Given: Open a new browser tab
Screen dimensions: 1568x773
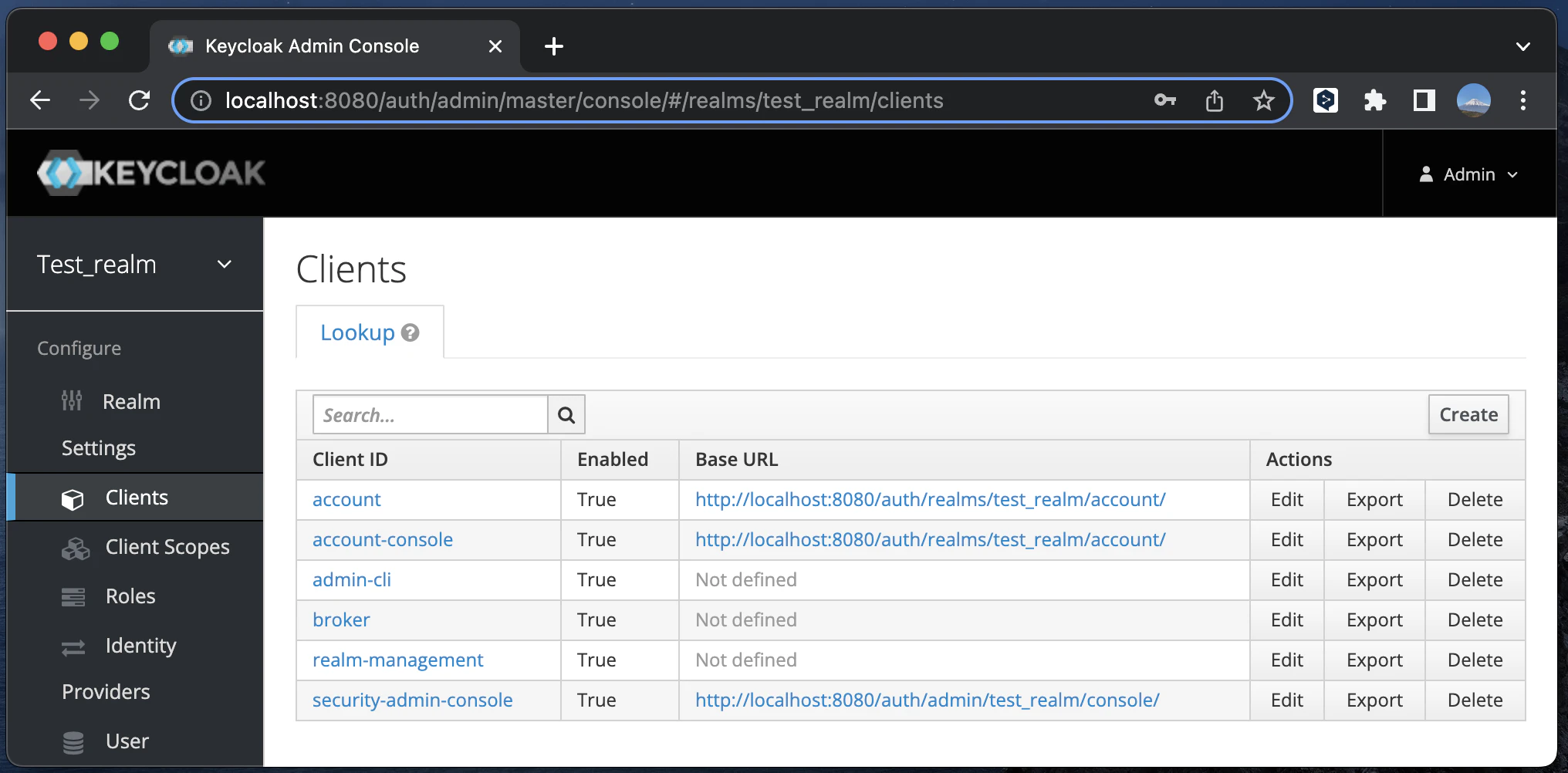Looking at the screenshot, I should pos(554,46).
